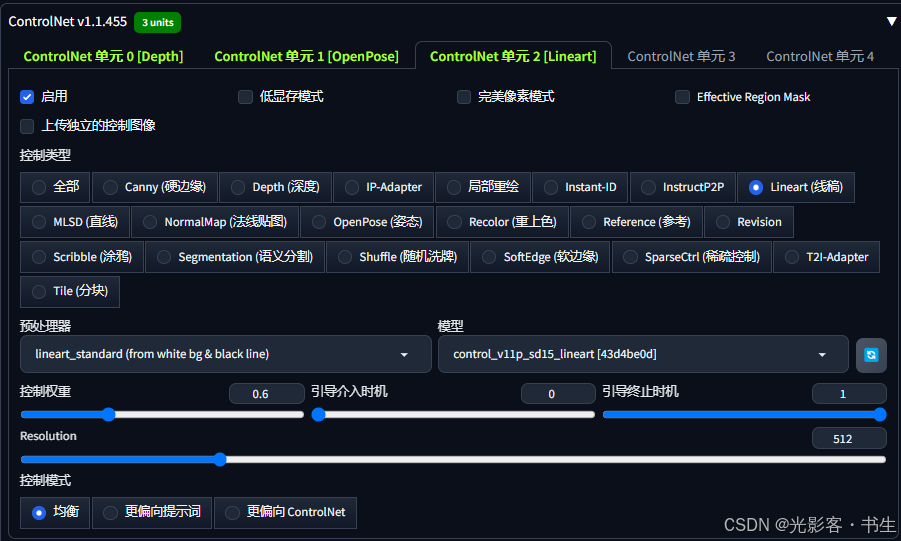Image resolution: width=901 pixels, height=541 pixels.
Task: Click the 控制权重 slider handle
Action: (109, 415)
